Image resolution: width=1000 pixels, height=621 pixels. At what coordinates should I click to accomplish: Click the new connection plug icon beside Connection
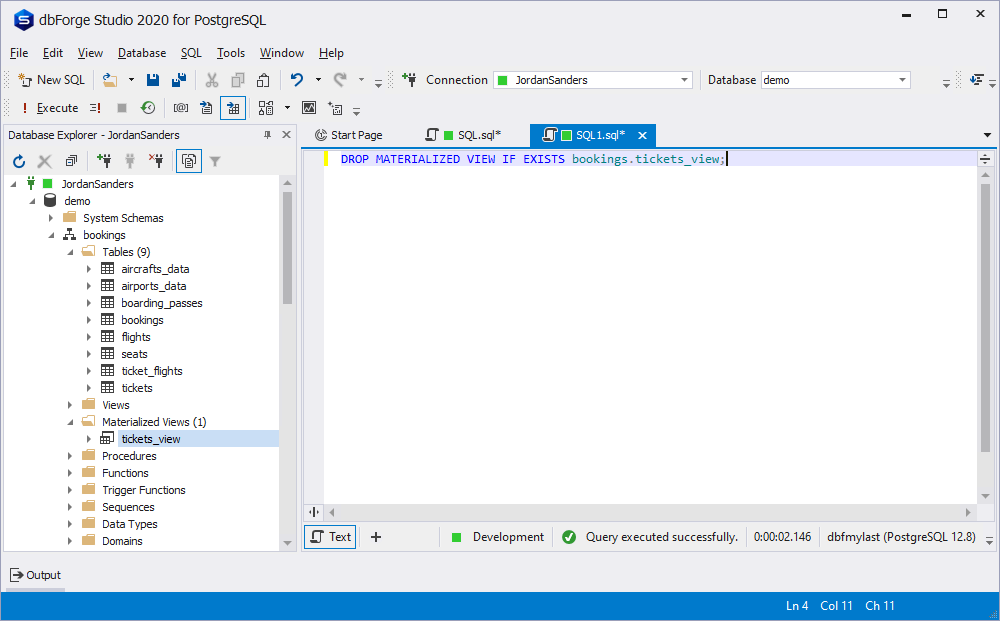click(x=409, y=80)
